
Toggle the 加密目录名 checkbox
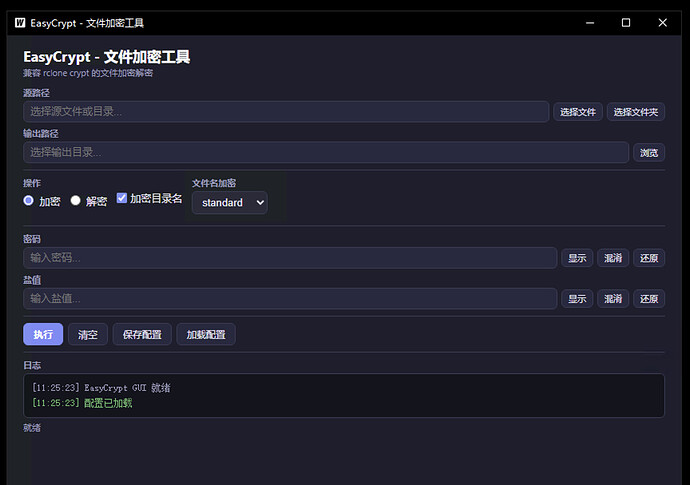122,198
